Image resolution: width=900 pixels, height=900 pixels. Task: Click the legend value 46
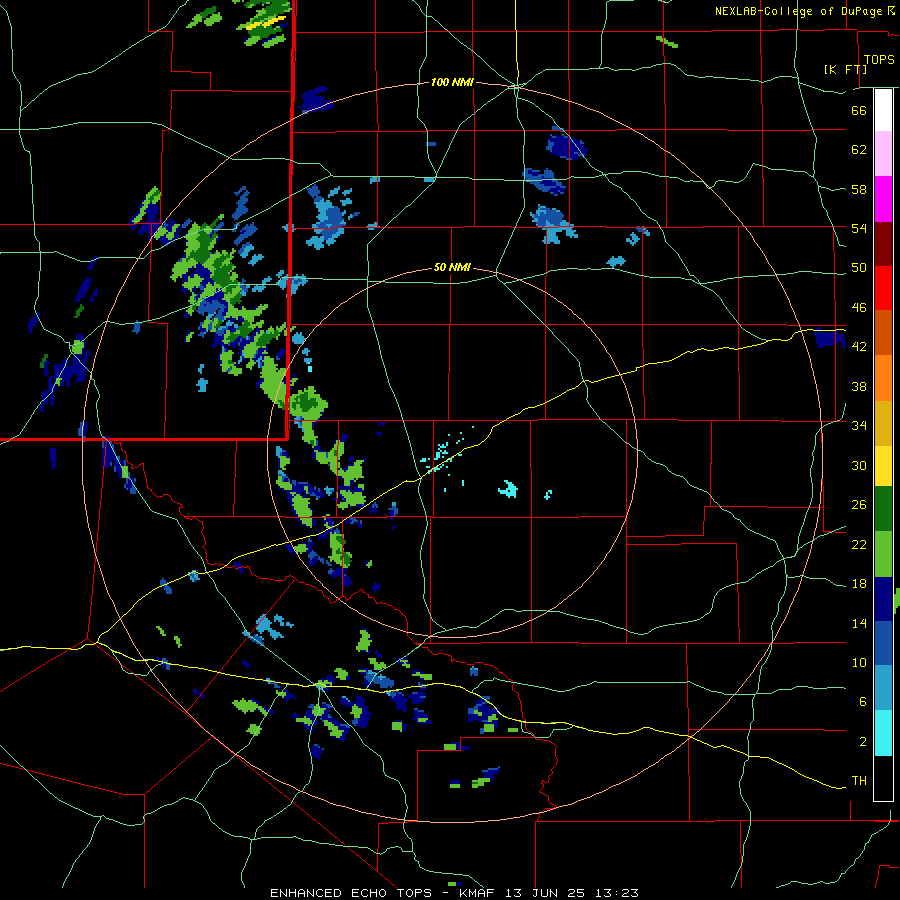point(859,308)
